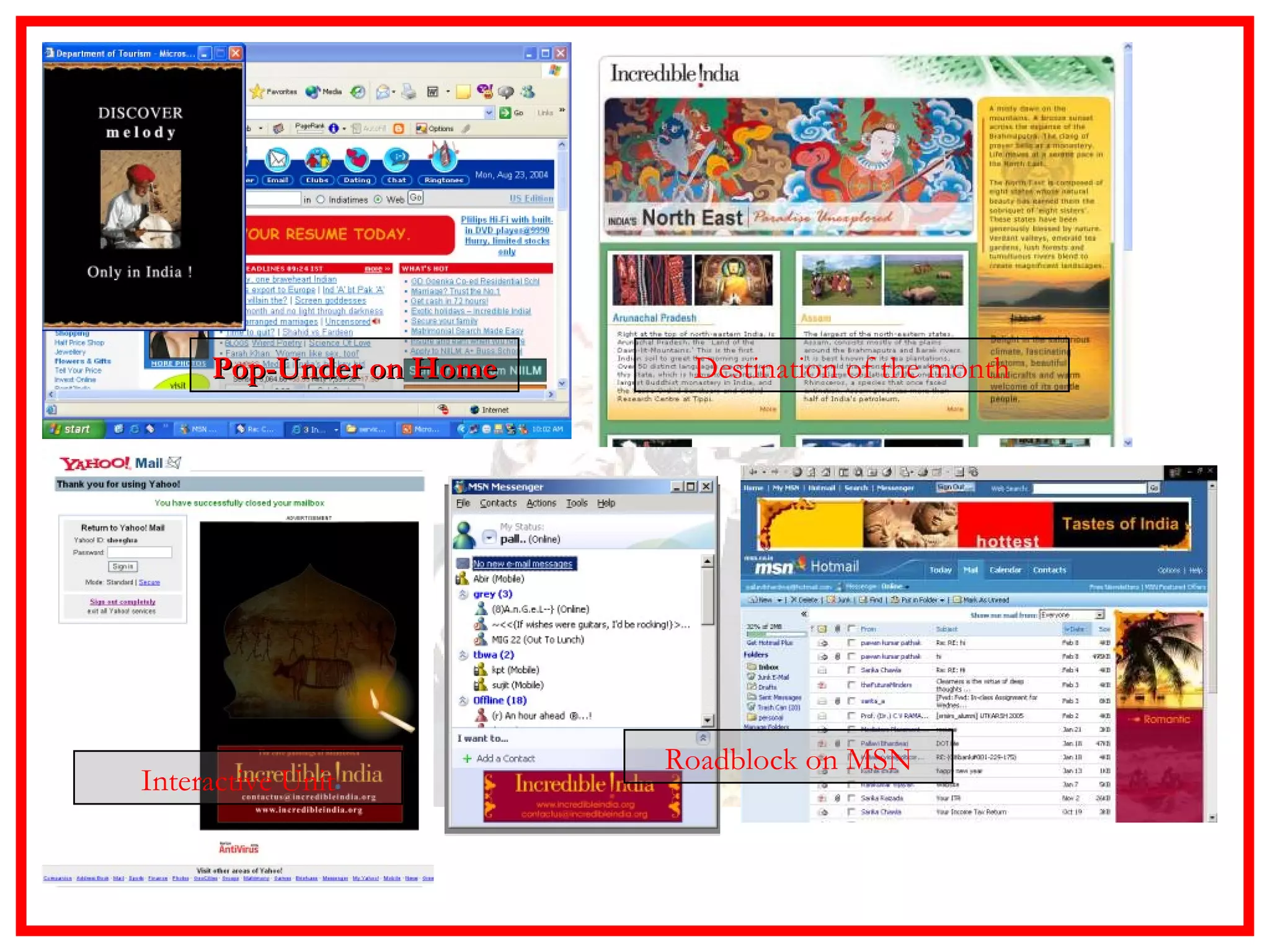Click the US Edition link on Indiatimes
This screenshot has width=1270, height=952.
tap(531, 198)
